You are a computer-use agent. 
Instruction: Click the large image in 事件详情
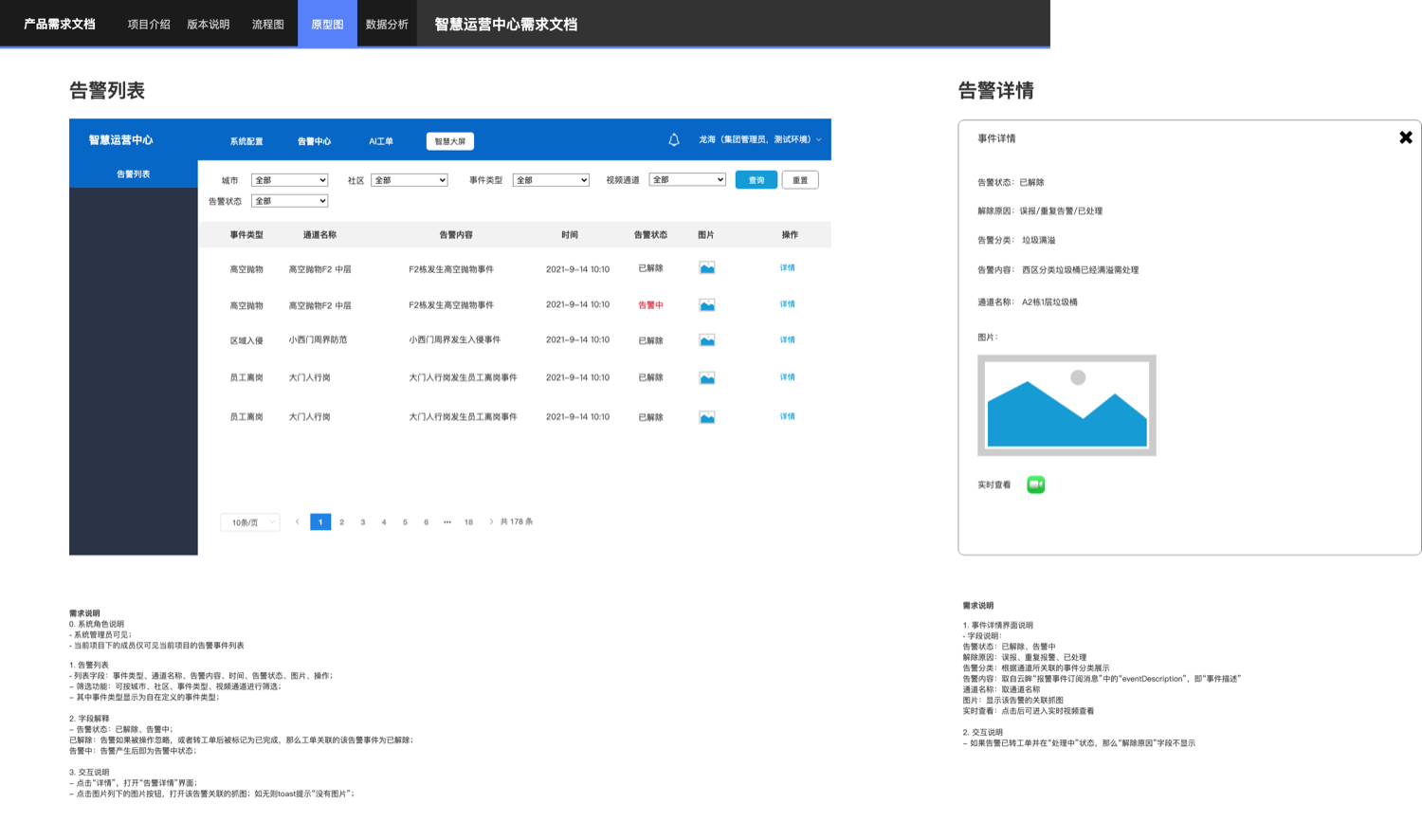[x=1066, y=406]
